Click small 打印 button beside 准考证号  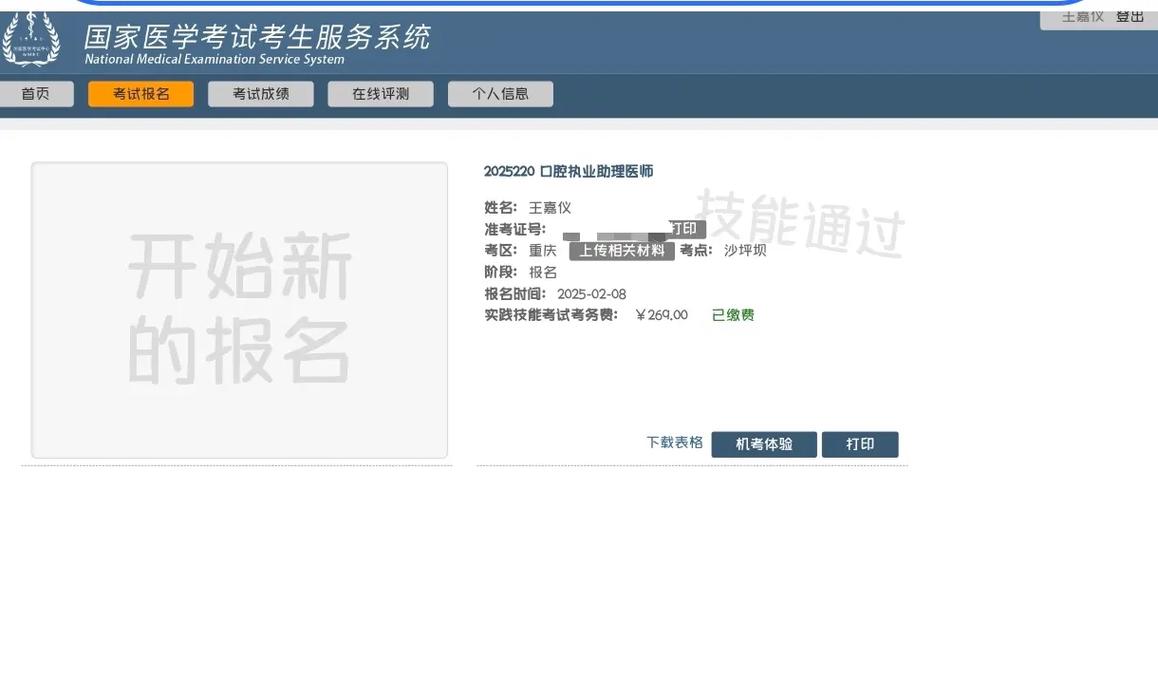[x=685, y=229]
